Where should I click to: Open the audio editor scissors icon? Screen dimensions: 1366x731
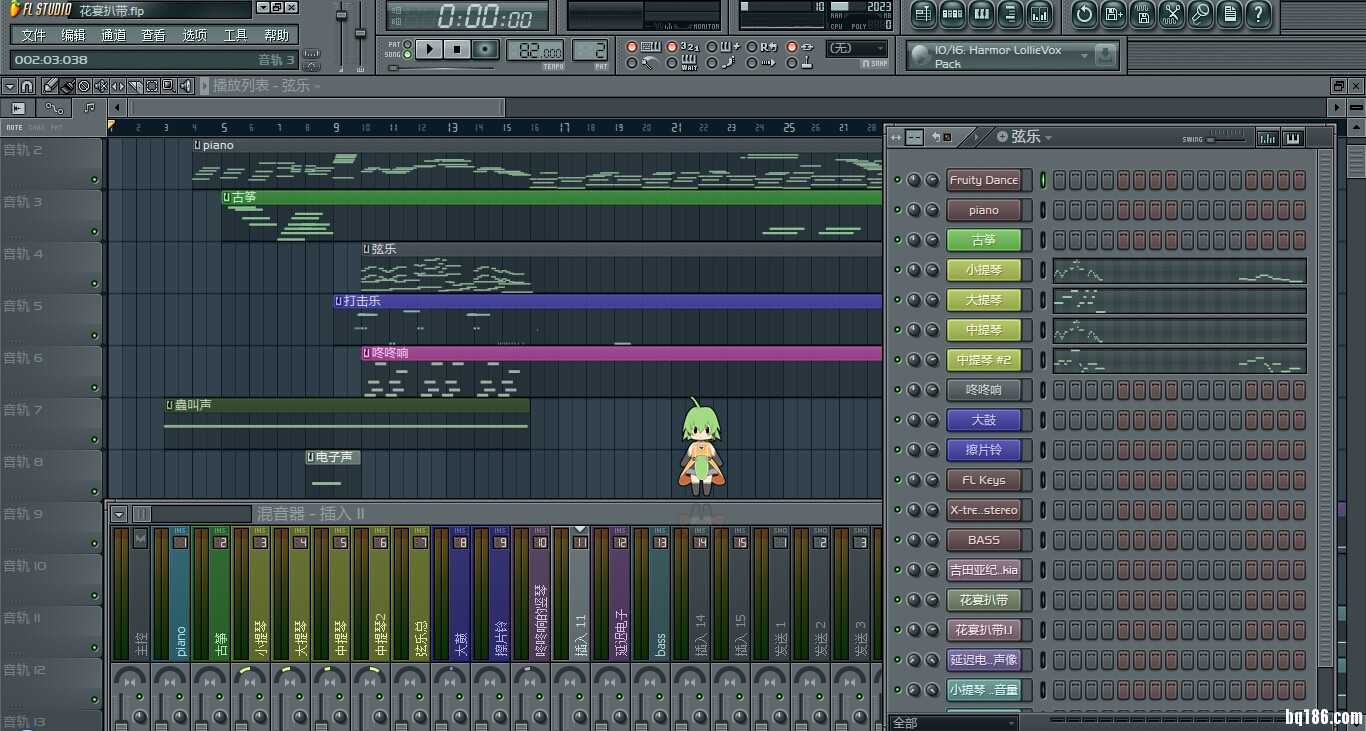click(x=1171, y=14)
